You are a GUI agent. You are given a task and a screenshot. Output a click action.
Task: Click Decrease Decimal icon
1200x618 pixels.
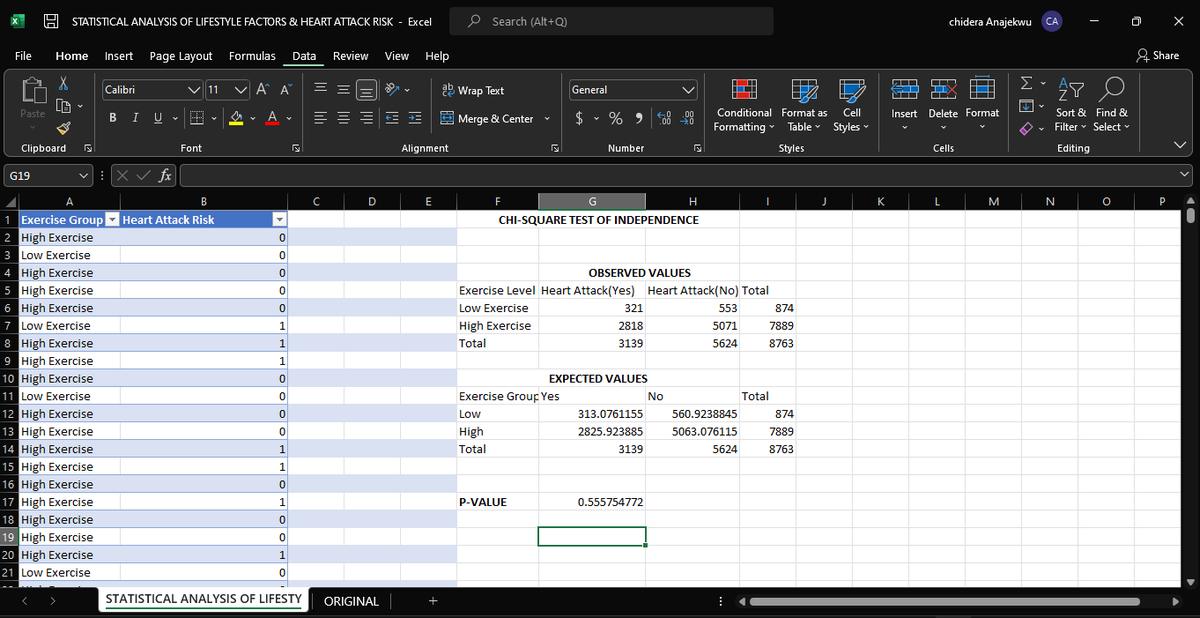click(688, 119)
